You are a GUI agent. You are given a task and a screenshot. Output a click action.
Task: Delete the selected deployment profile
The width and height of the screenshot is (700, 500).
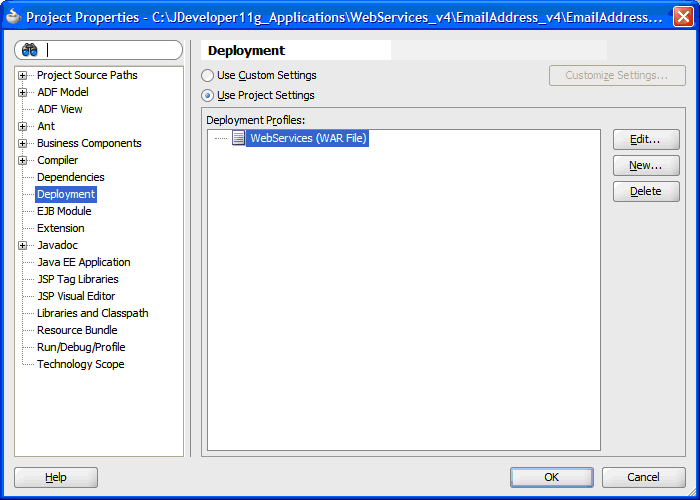point(646,192)
